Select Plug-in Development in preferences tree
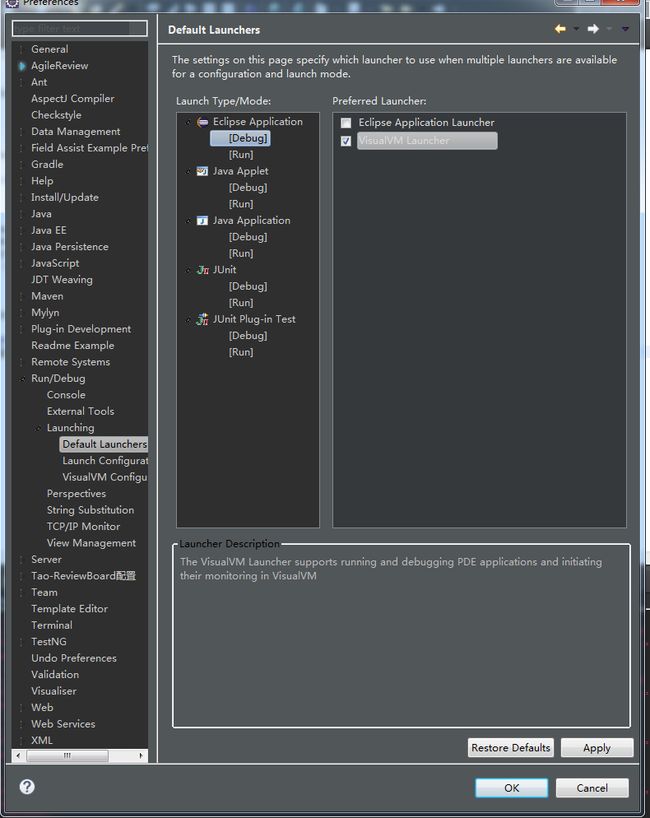650x818 pixels. coord(81,329)
